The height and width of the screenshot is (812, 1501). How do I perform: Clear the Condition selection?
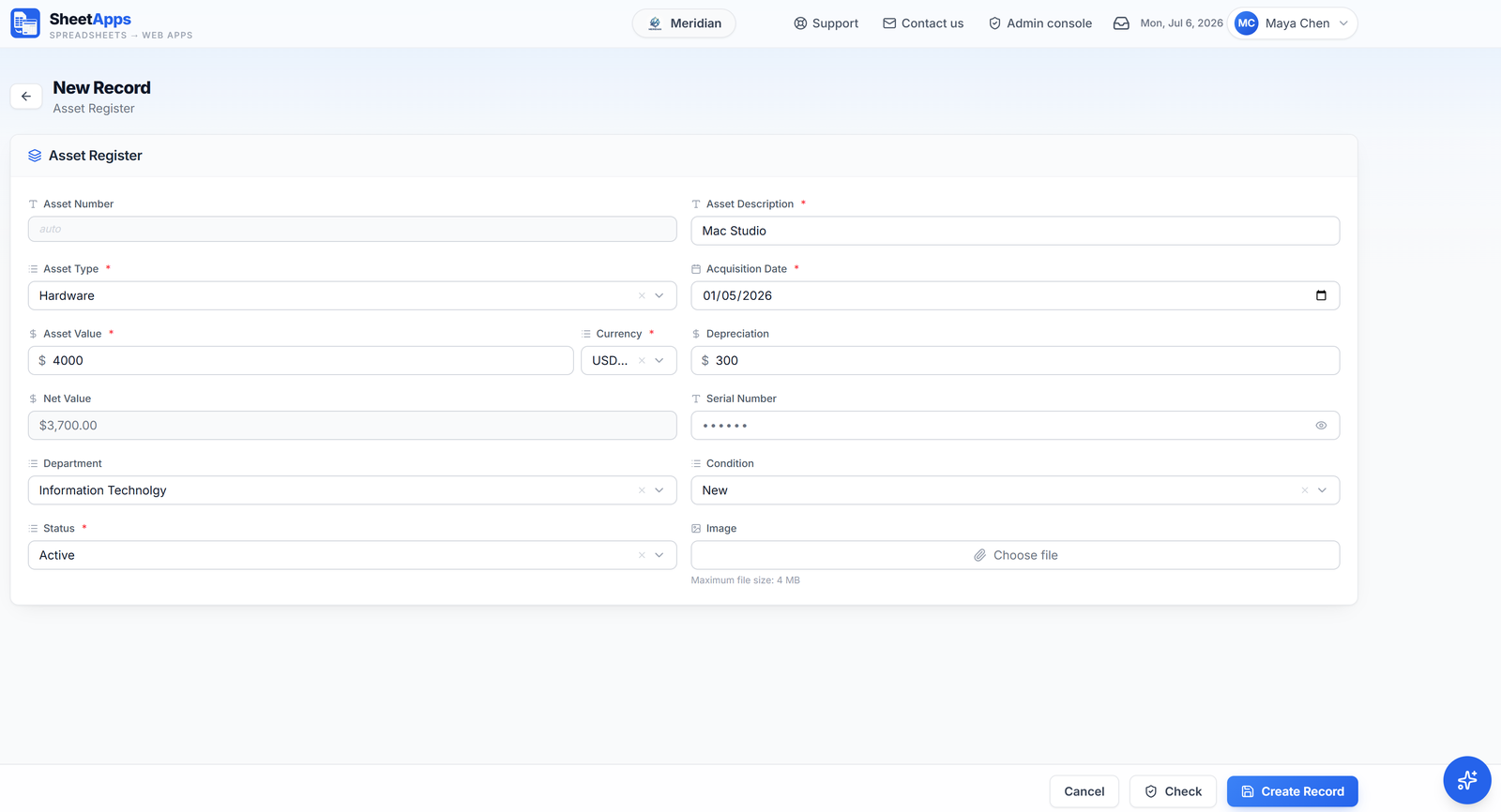pyautogui.click(x=1305, y=490)
